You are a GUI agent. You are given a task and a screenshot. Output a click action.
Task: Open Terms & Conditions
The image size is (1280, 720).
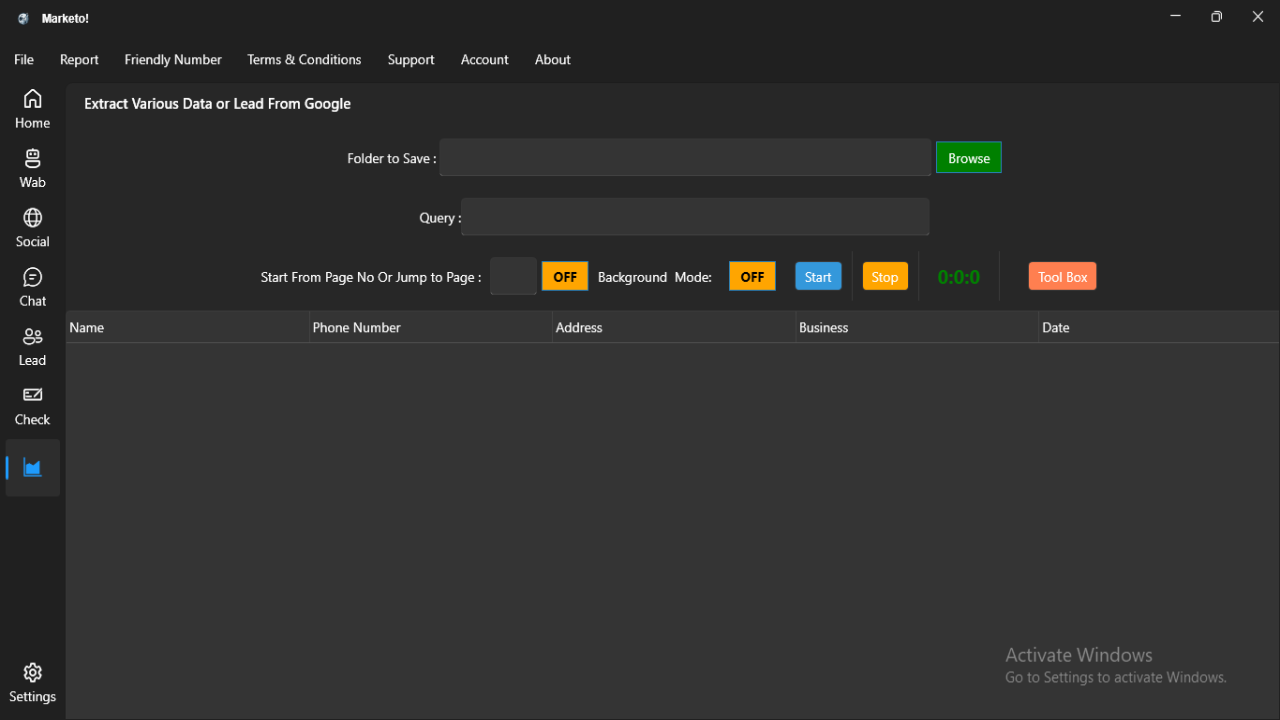click(x=304, y=59)
